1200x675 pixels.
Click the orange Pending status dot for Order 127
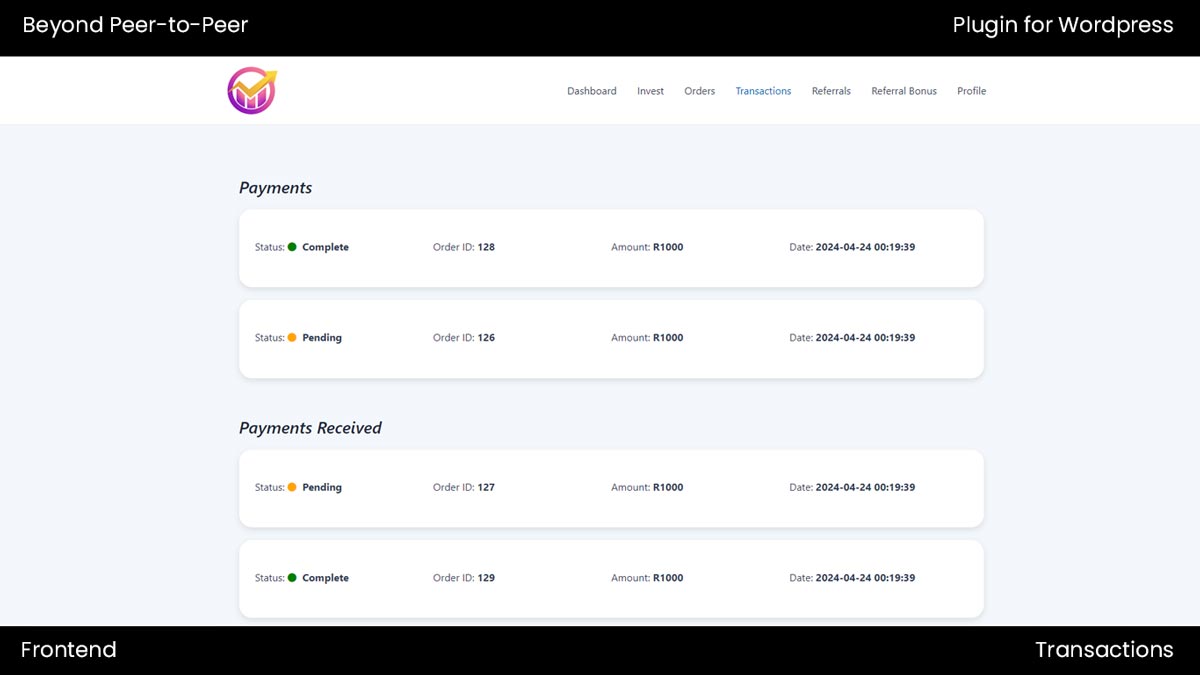[x=292, y=488]
